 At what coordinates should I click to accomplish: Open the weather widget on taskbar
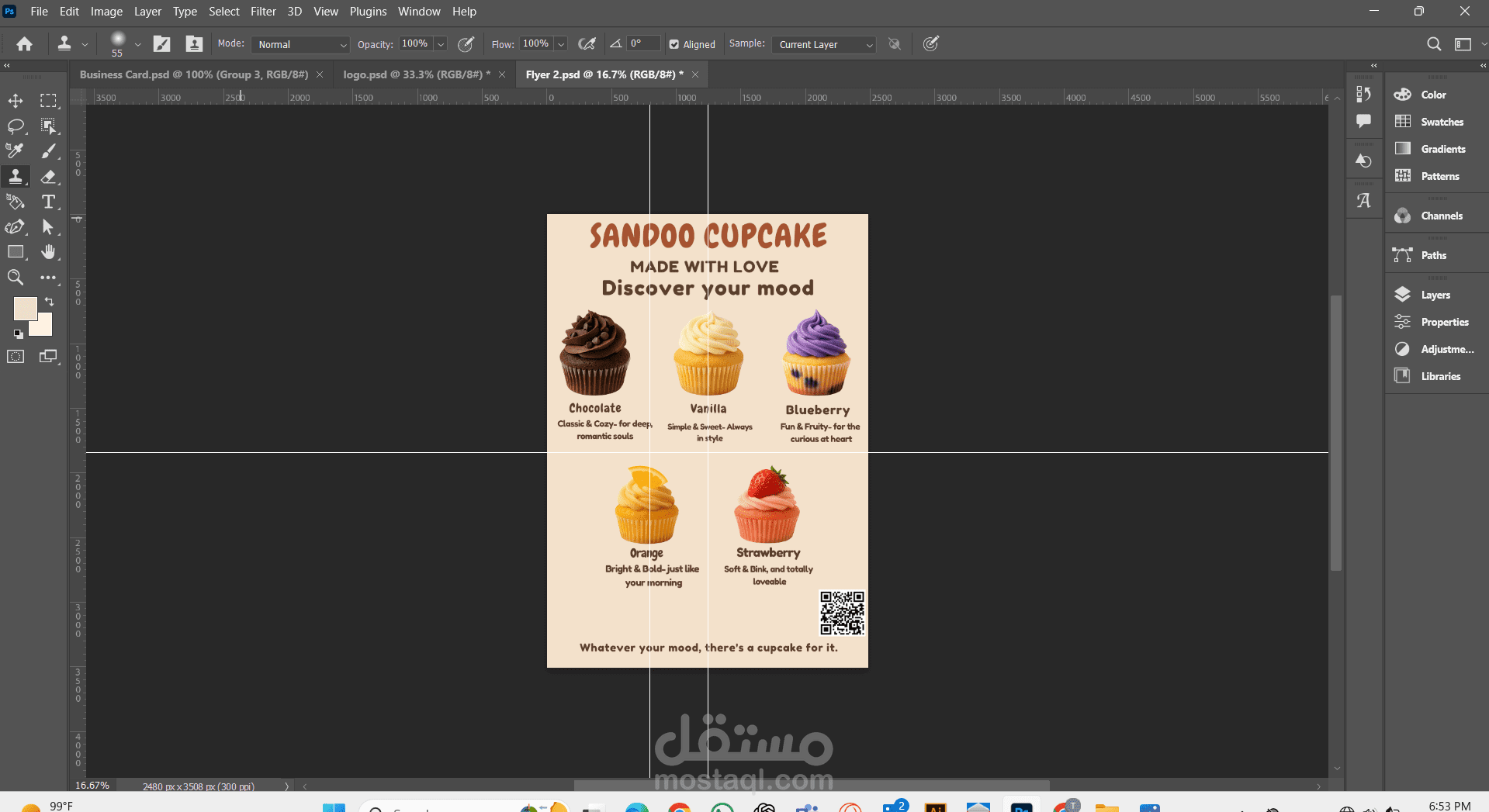click(47, 807)
